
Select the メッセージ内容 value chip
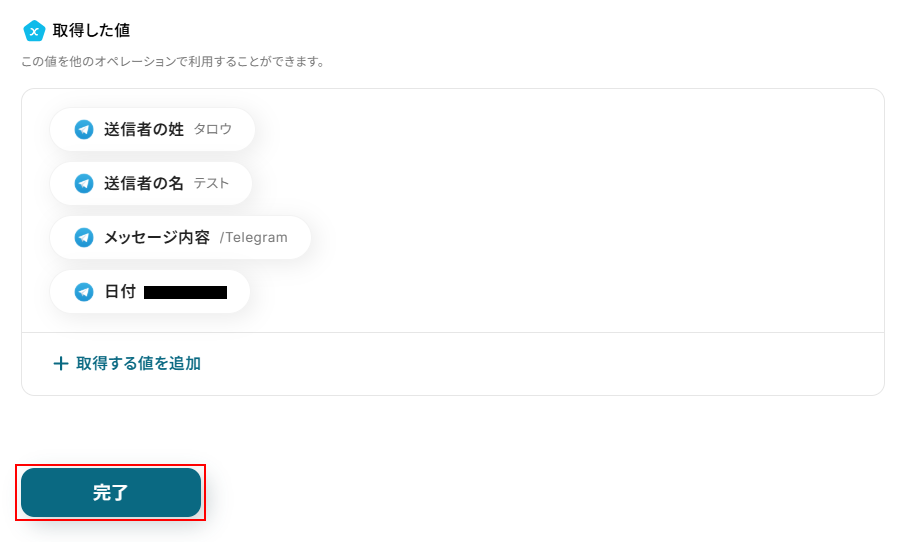coord(180,237)
